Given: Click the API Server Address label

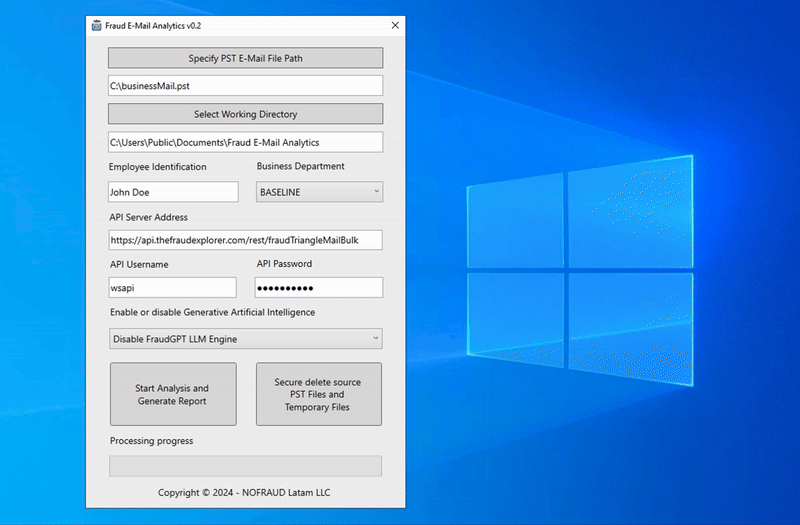Looking at the screenshot, I should [x=148, y=217].
